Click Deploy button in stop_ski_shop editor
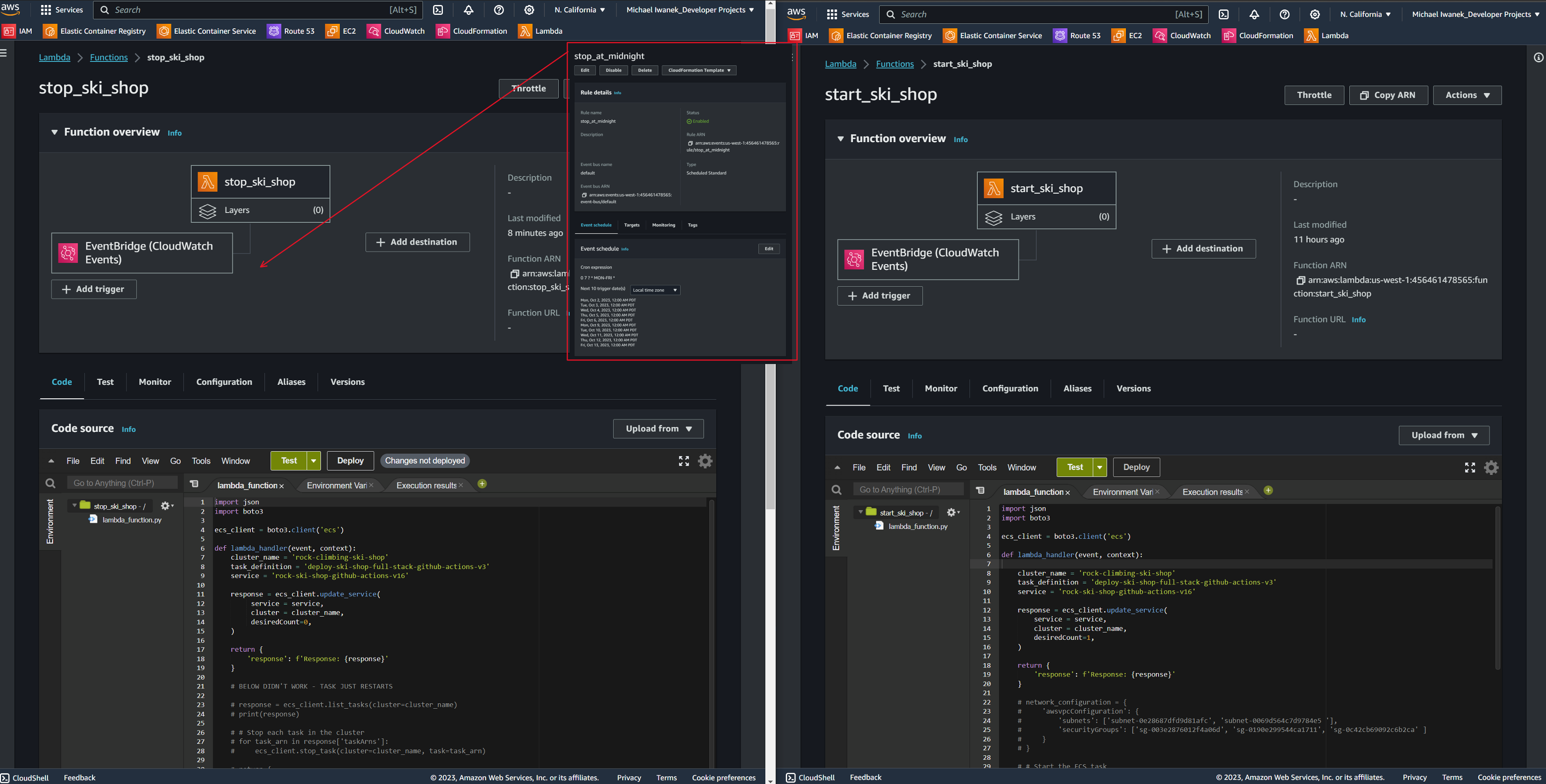Image resolution: width=1546 pixels, height=784 pixels. pos(351,461)
